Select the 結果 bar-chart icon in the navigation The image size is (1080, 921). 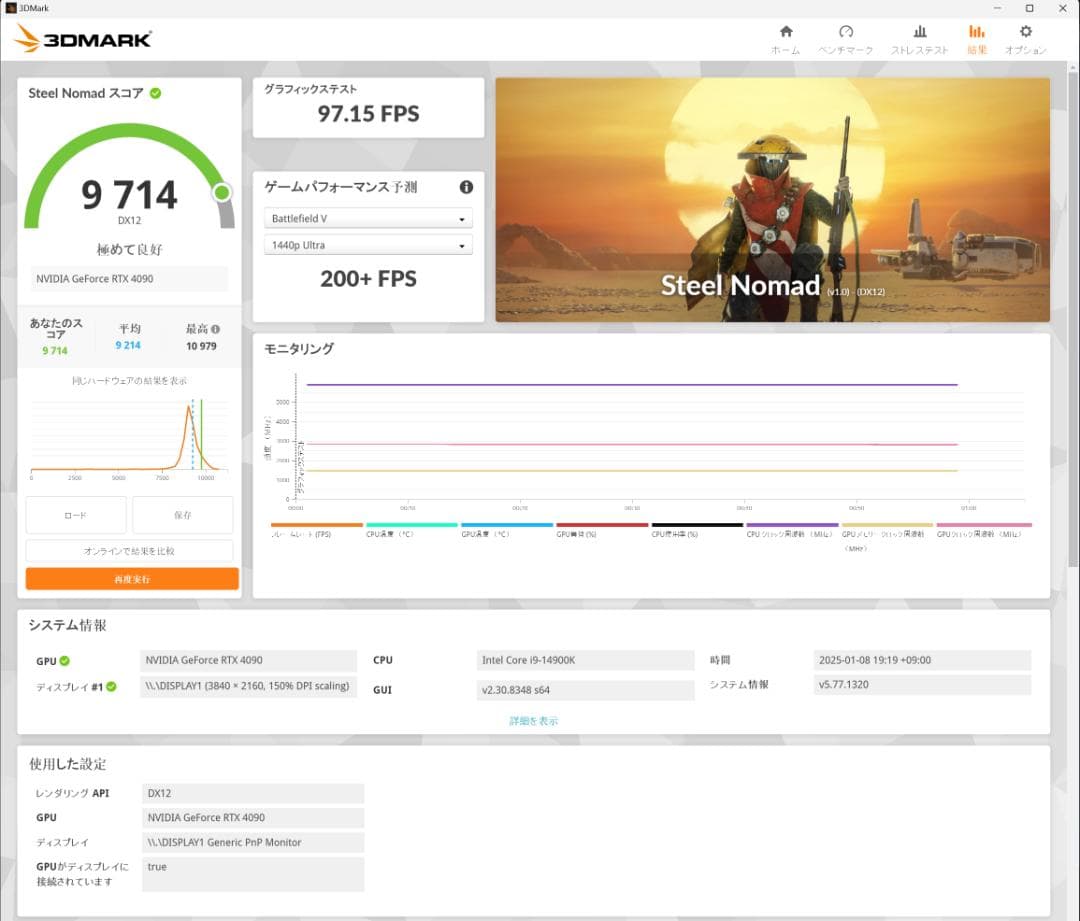click(976, 38)
